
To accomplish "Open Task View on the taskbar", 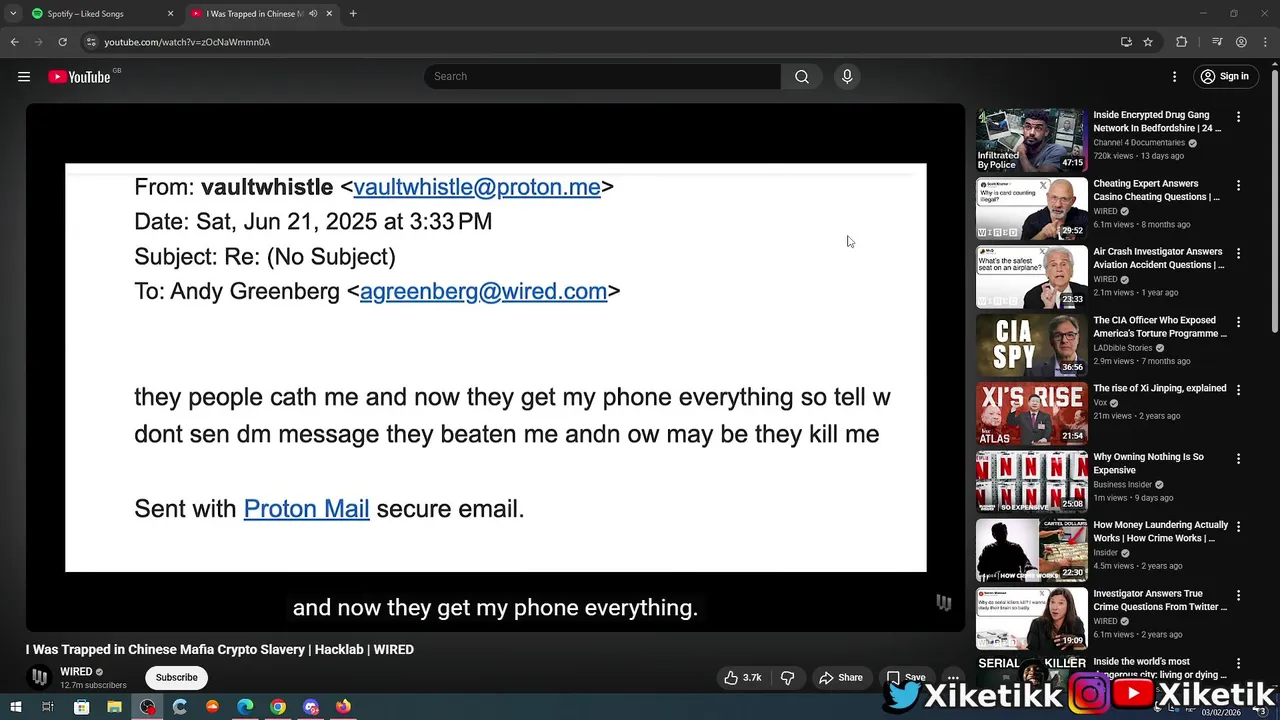I will pyautogui.click(x=47, y=707).
